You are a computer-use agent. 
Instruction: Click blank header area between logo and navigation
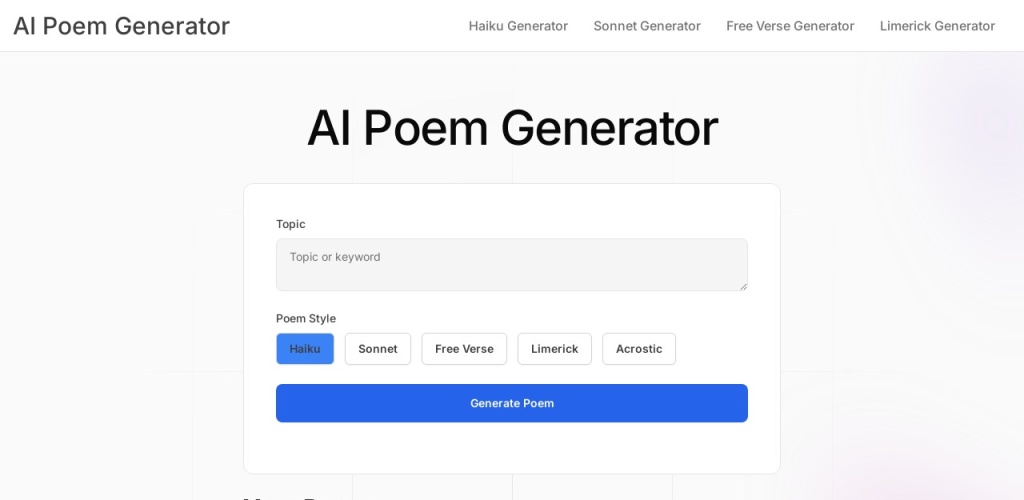(350, 26)
